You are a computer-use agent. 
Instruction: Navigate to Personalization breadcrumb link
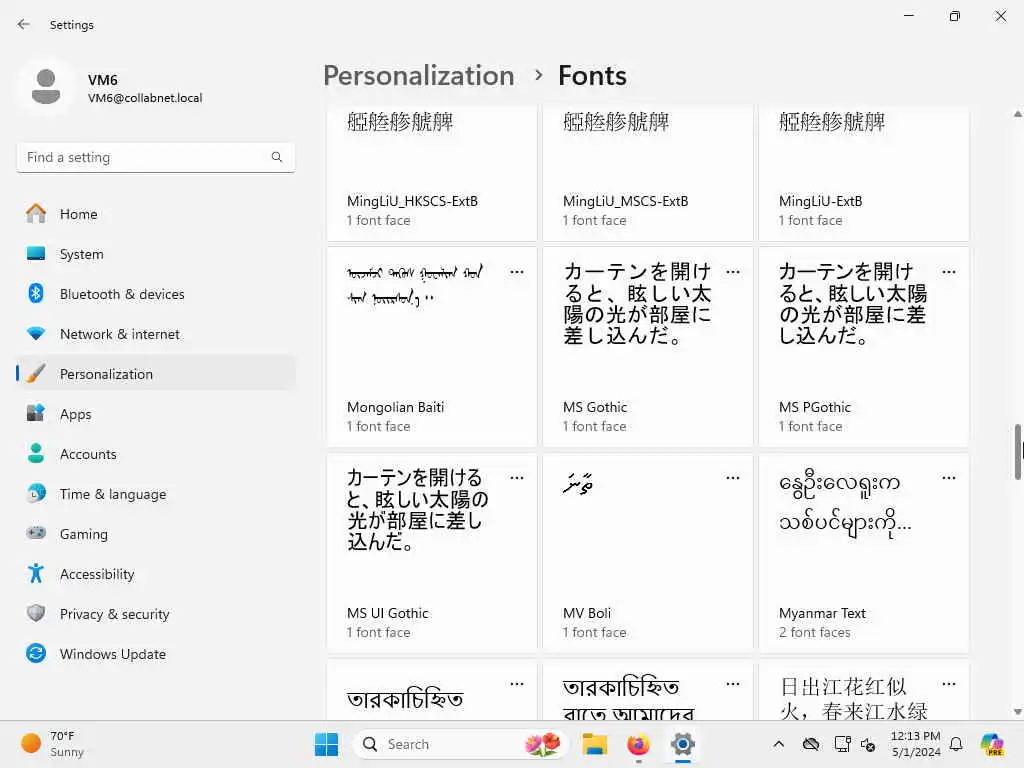point(419,76)
